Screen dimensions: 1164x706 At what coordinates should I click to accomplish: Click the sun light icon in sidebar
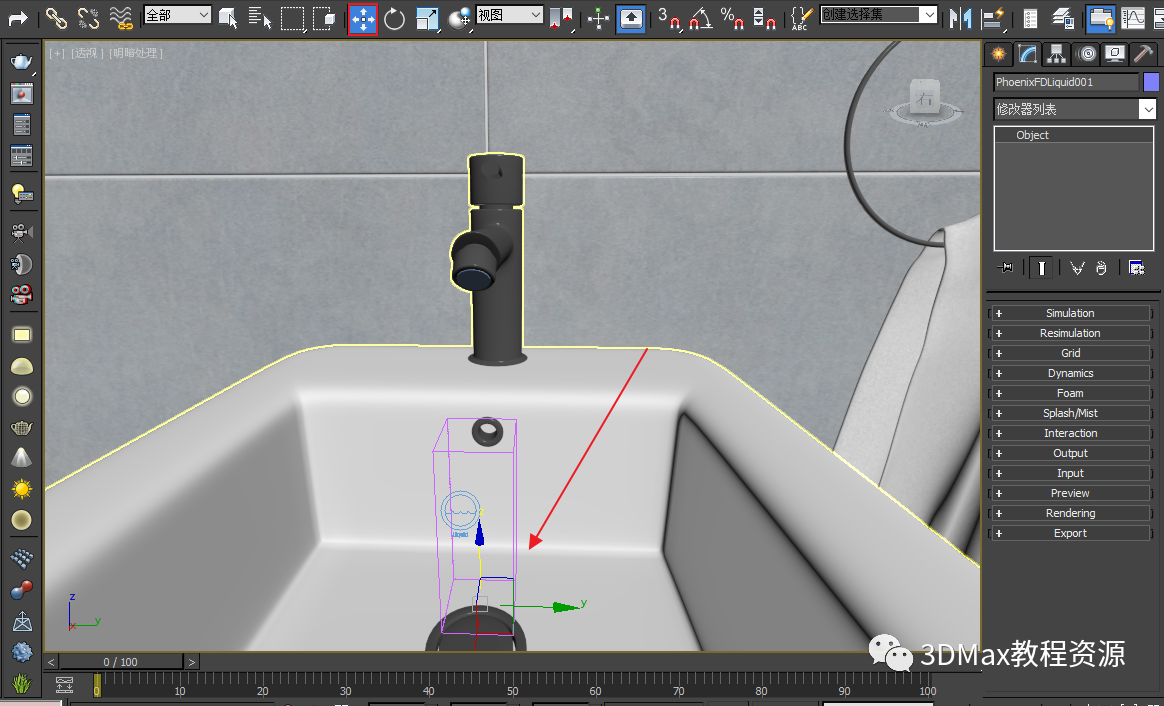click(21, 489)
